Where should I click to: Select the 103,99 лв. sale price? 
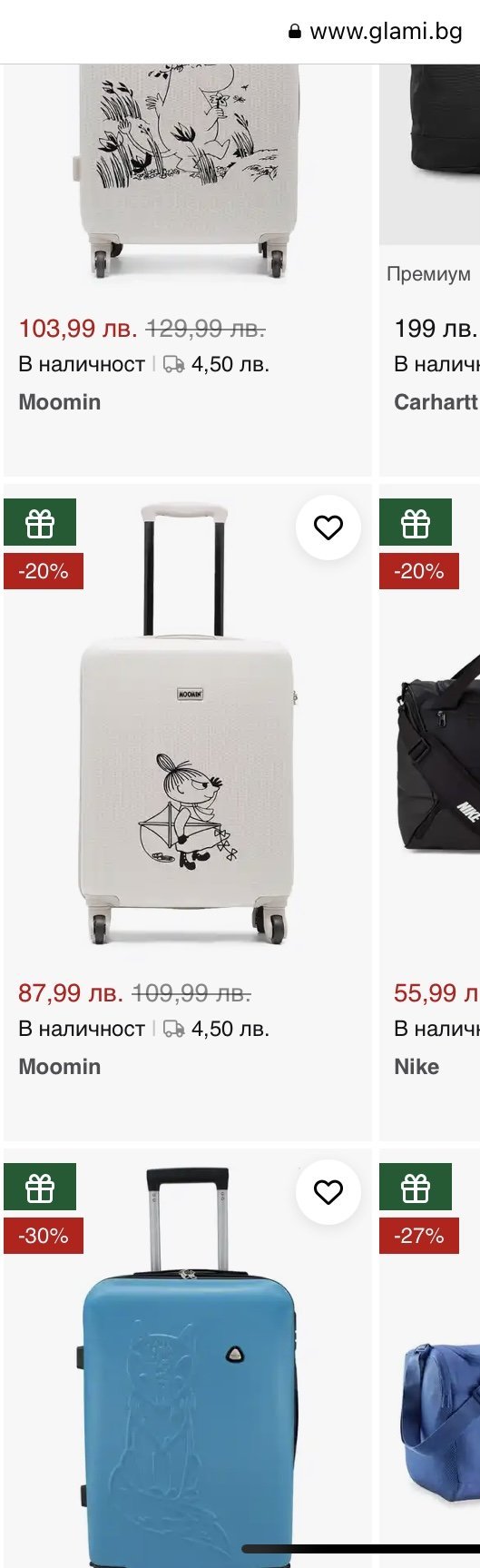pyautogui.click(x=78, y=329)
